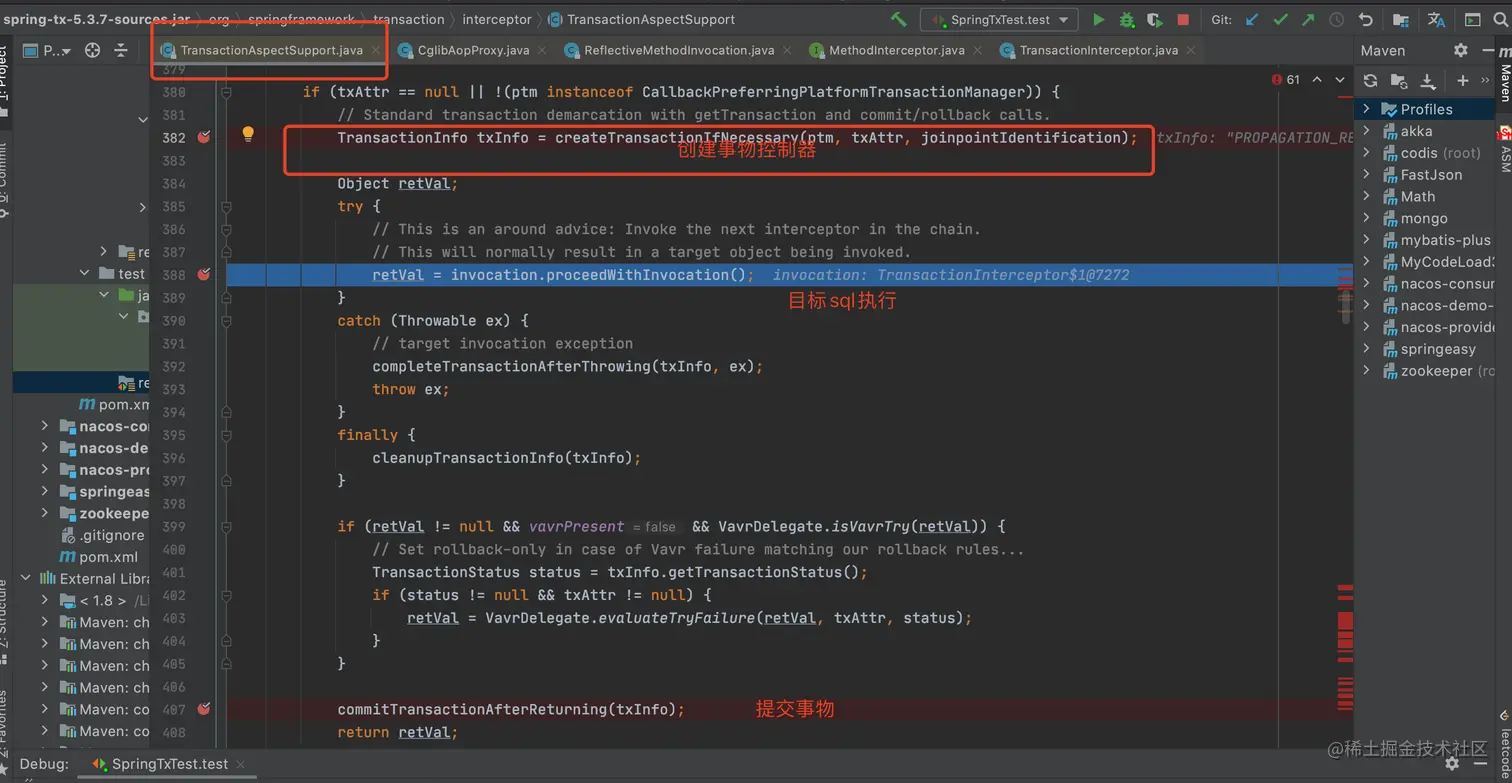Stop the running process with red square
The height and width of the screenshot is (783, 1512).
coord(1183,19)
